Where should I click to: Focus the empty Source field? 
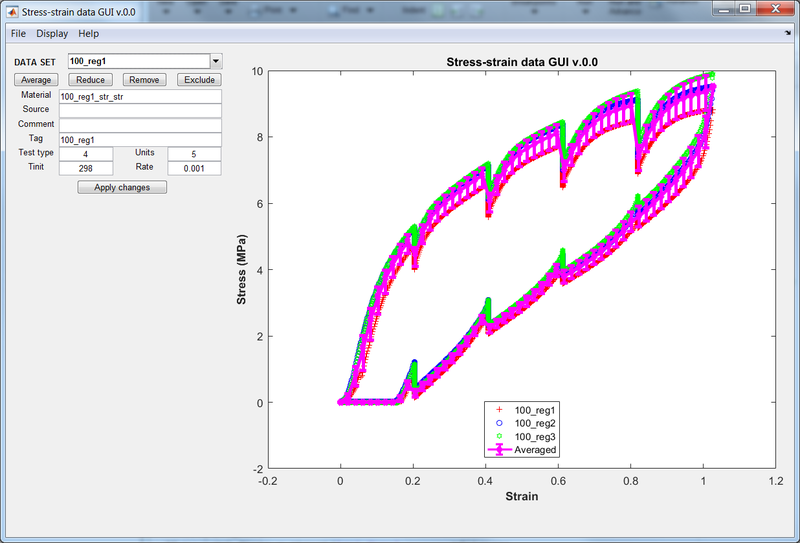click(139, 111)
